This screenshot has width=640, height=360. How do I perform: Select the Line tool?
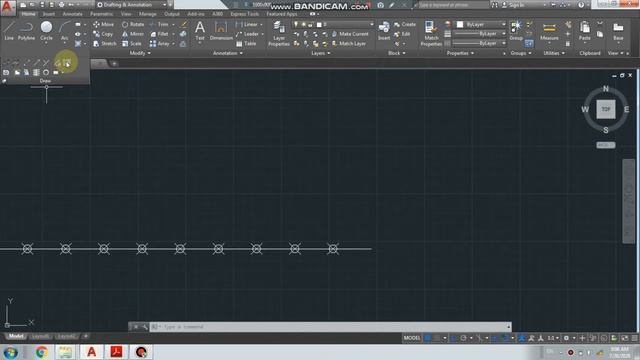9,31
